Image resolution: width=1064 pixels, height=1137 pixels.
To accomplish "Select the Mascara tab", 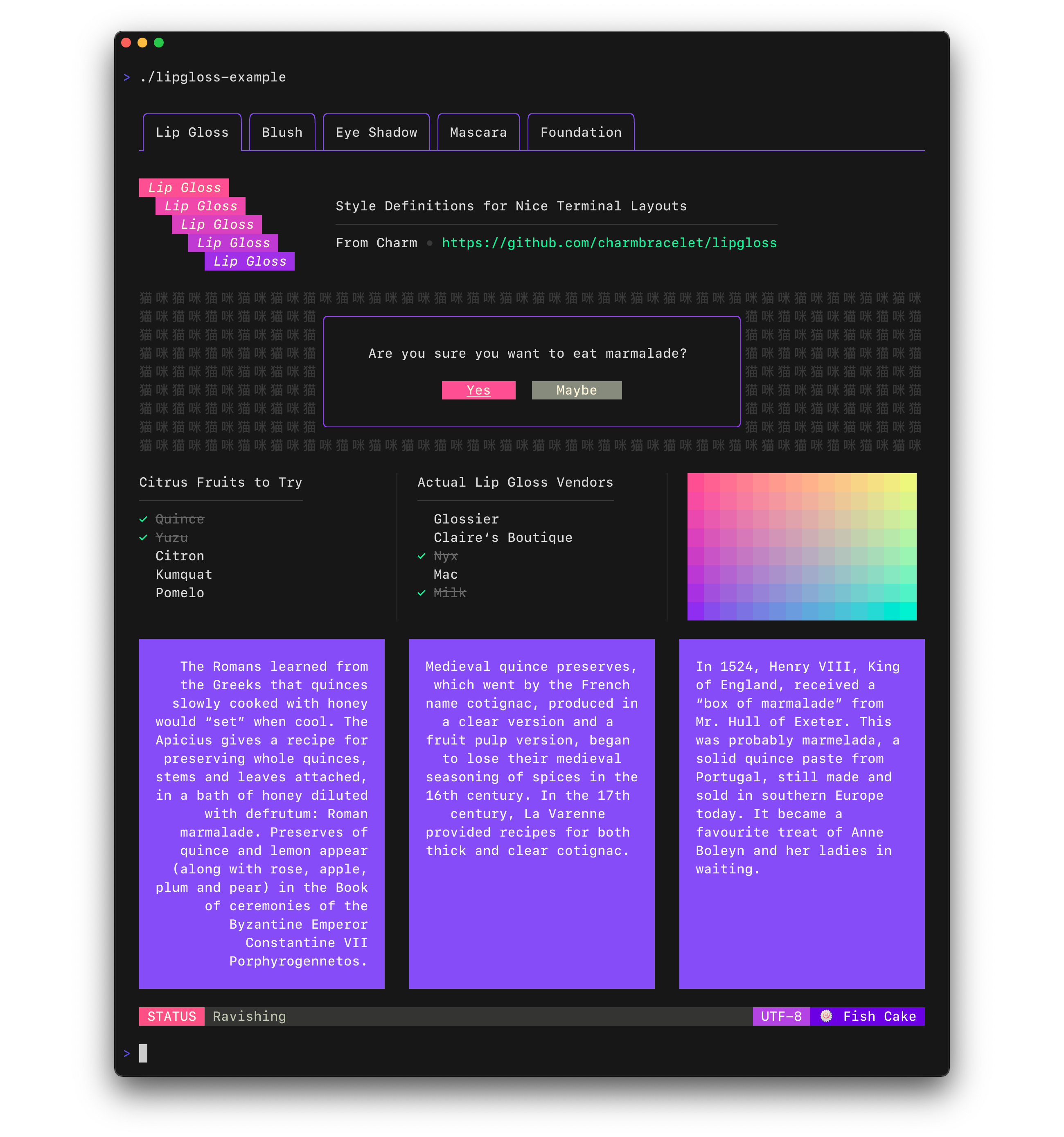I will (478, 131).
